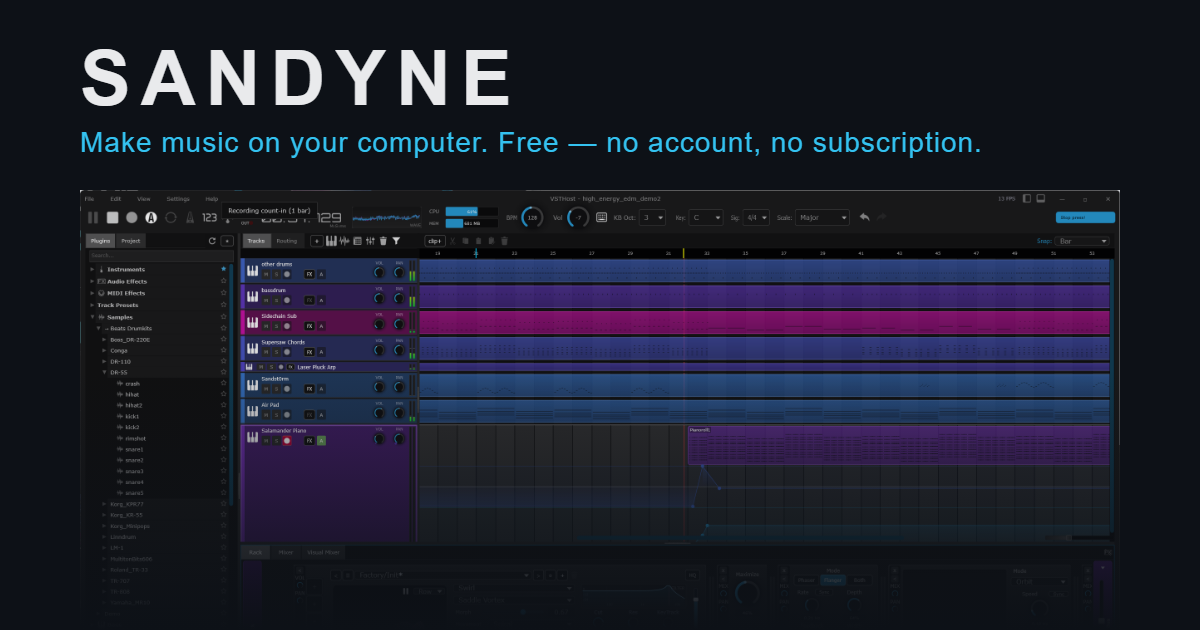This screenshot has height=630, width=1200.
Task: Expand the Audio Effects tree category
Action: tap(92, 281)
